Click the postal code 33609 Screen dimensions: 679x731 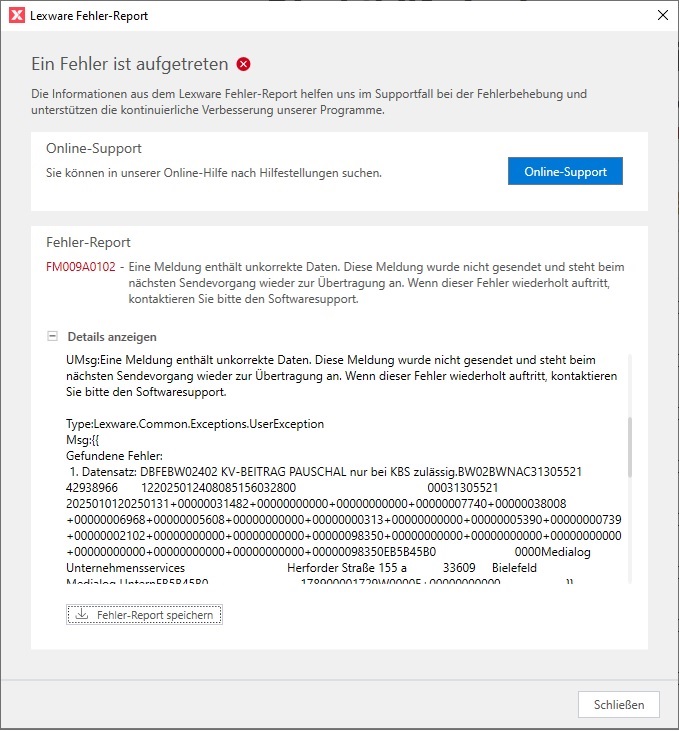459,567
